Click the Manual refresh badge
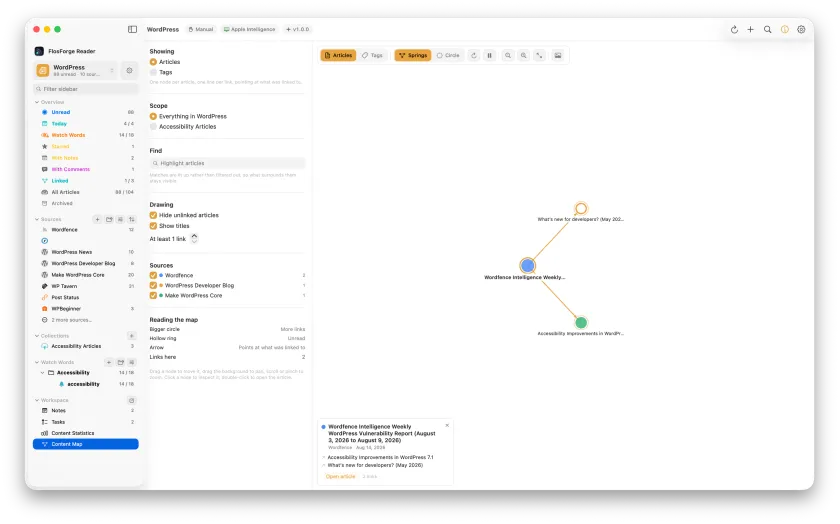This screenshot has height=524, width=840. point(201,29)
